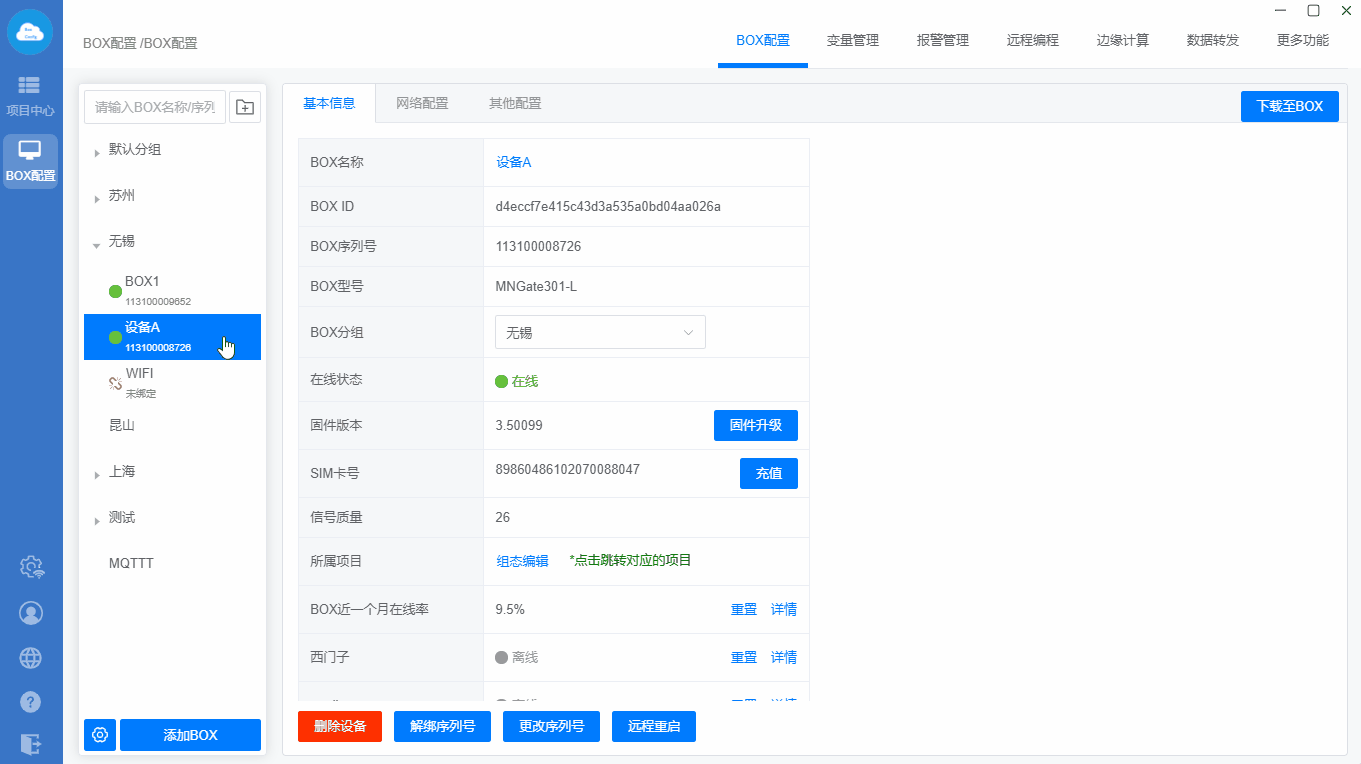Switch to the 网络配置 tab
Image resolution: width=1361 pixels, height=764 pixels.
(422, 103)
